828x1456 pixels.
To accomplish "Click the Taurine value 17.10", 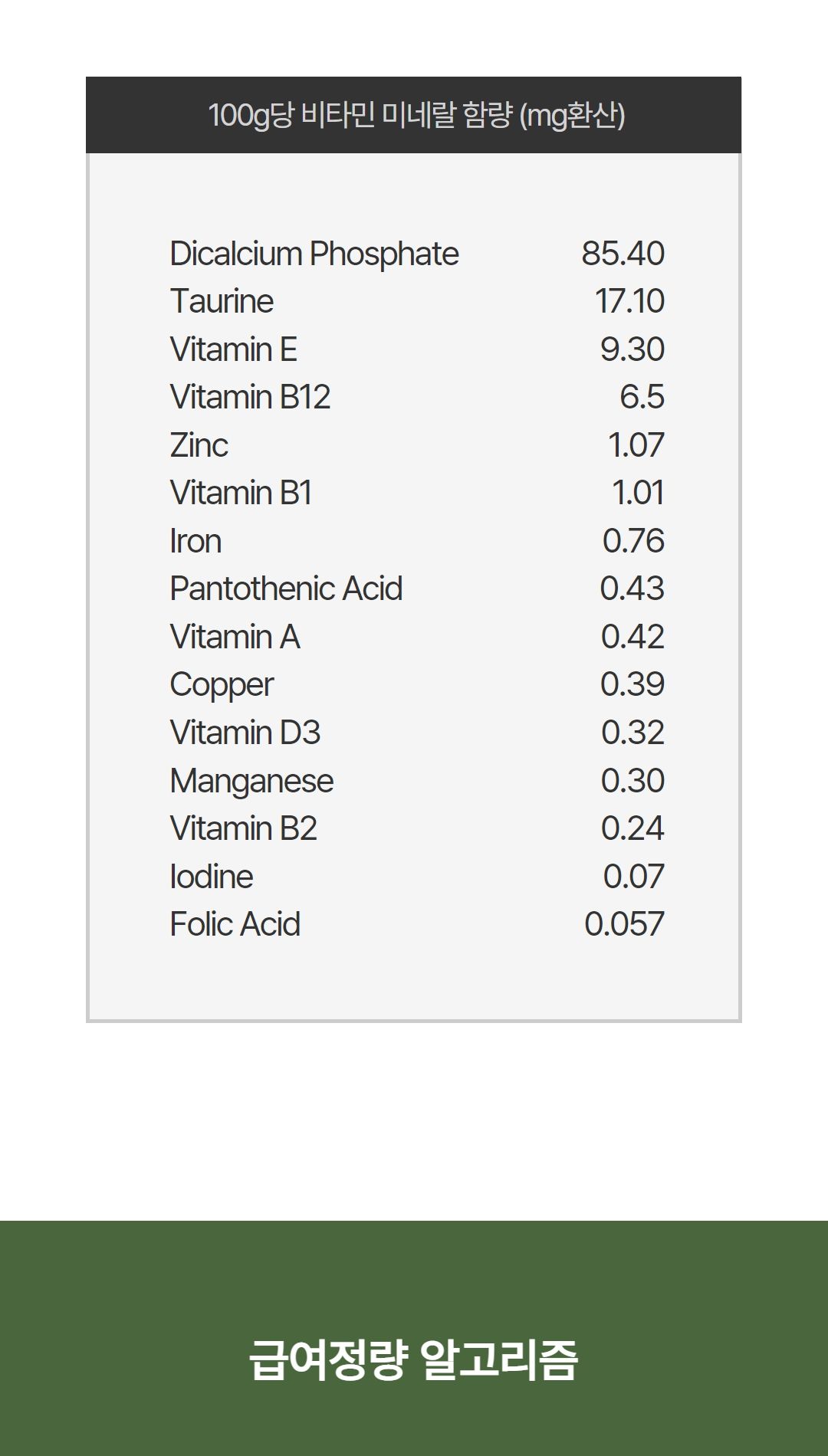I will (629, 301).
